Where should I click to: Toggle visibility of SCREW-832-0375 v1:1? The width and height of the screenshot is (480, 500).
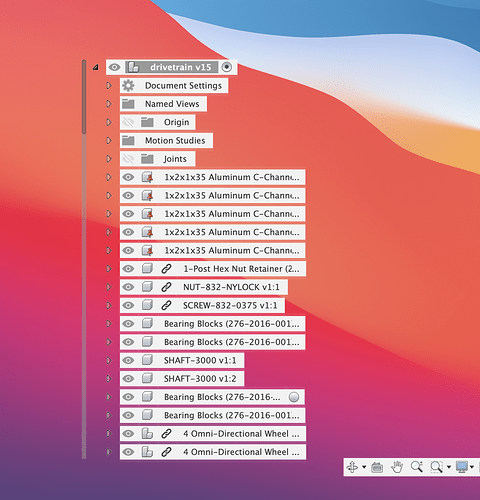[x=128, y=305]
